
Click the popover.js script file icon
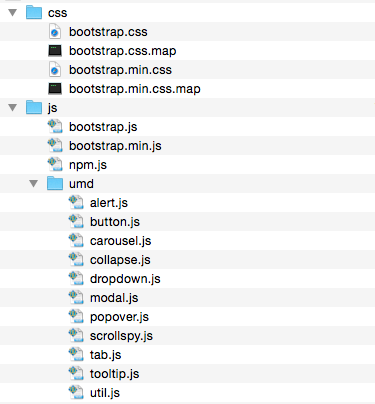[76, 316]
